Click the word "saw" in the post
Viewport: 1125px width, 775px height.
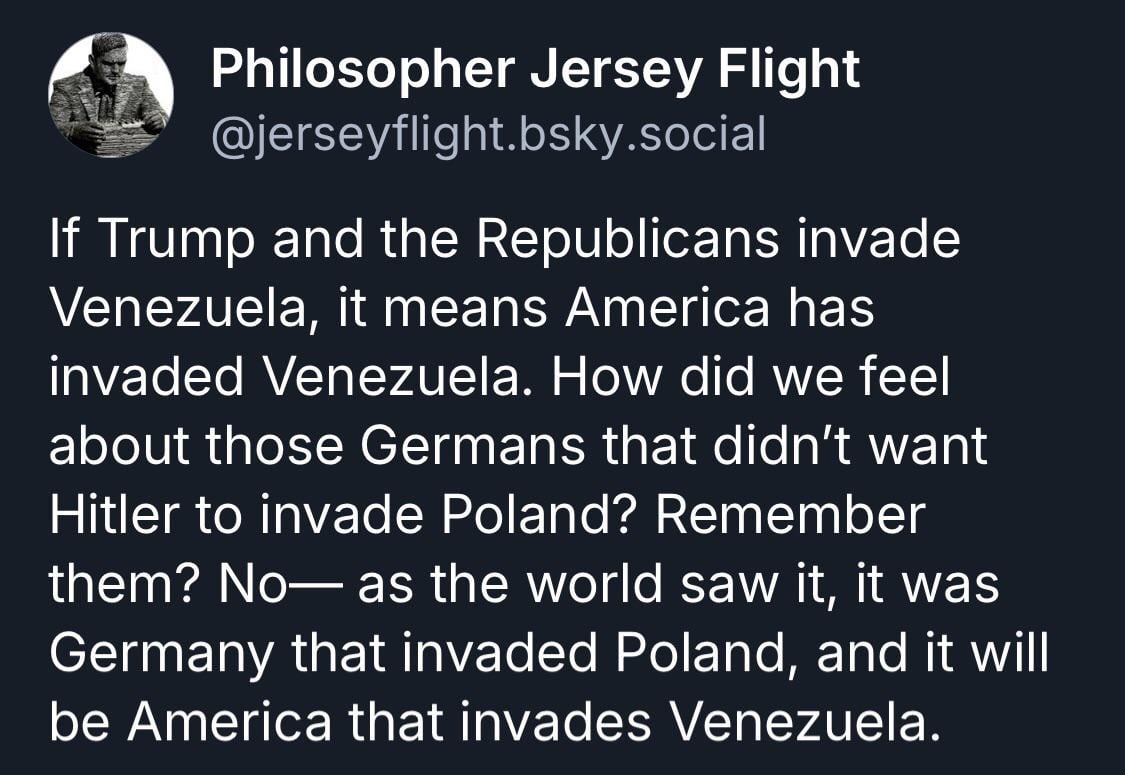click(x=714, y=584)
